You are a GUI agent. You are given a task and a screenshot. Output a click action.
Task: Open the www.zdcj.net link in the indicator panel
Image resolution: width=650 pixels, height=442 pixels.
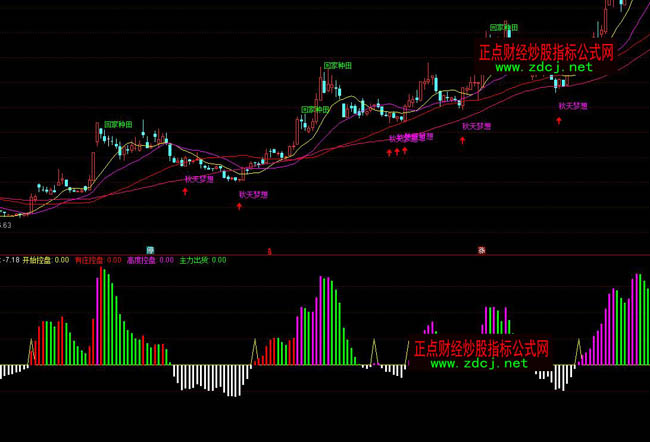[x=479, y=364]
